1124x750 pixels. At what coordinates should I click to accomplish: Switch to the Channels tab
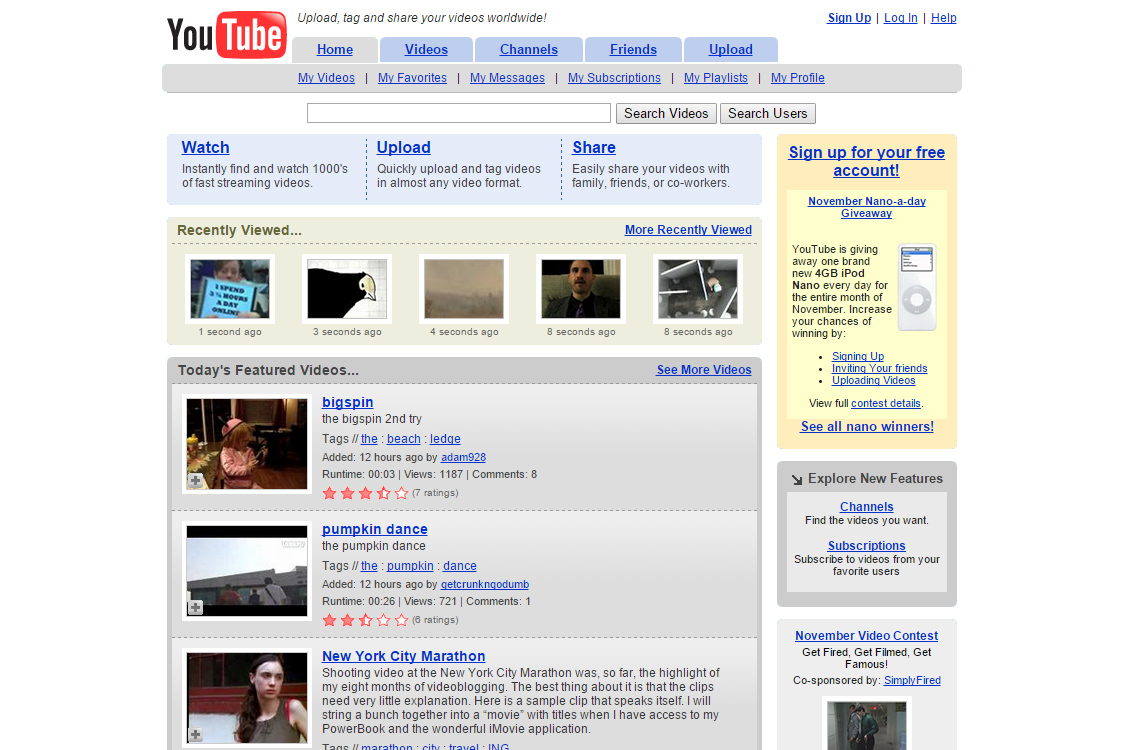[529, 50]
